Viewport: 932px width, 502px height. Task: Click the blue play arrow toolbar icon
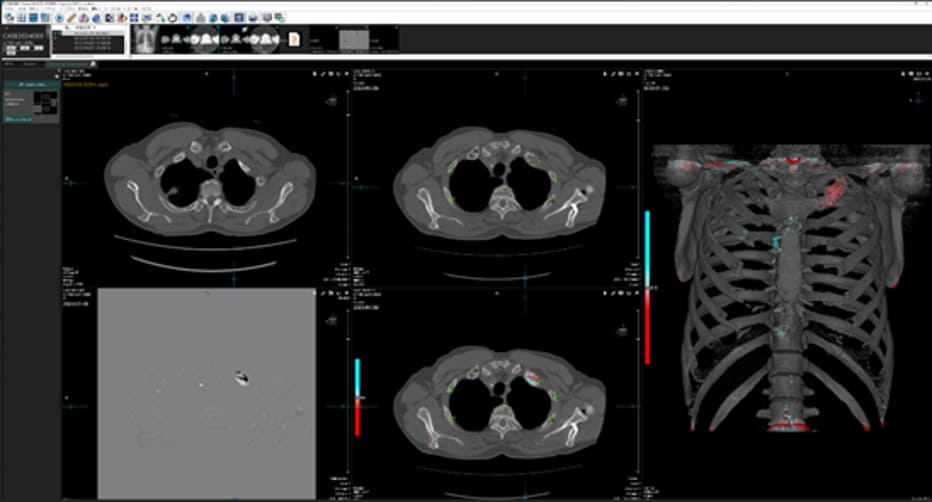click(59, 18)
